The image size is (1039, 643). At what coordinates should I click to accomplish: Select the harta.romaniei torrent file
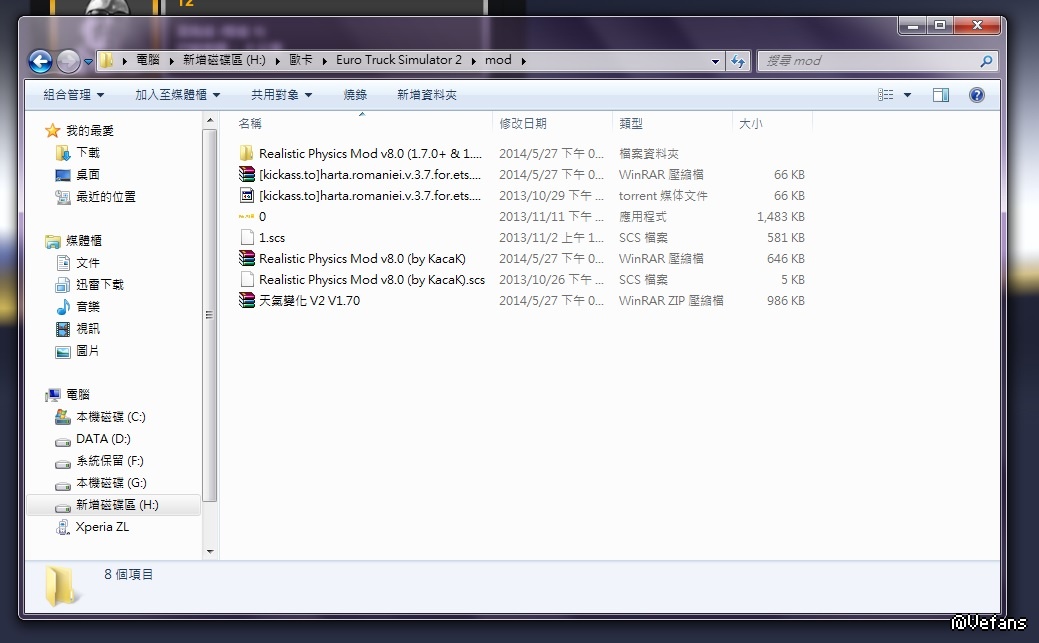tap(369, 195)
